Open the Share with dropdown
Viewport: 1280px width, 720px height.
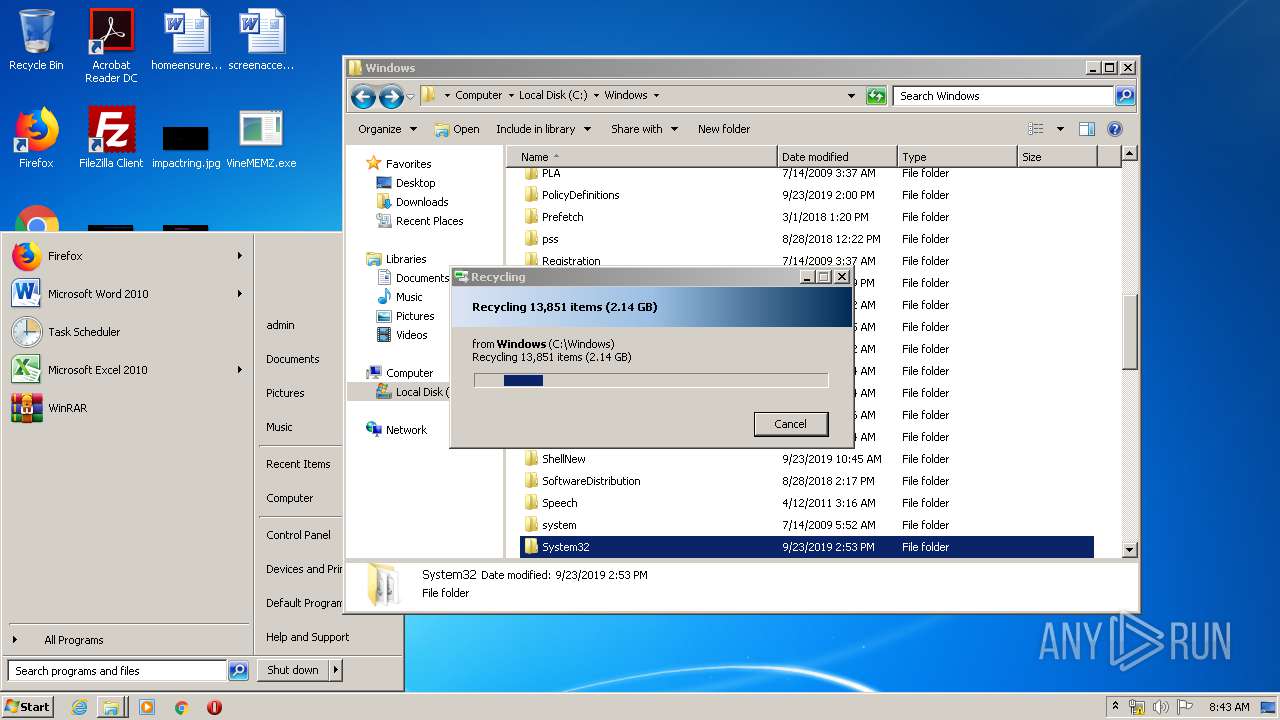pyautogui.click(x=644, y=129)
